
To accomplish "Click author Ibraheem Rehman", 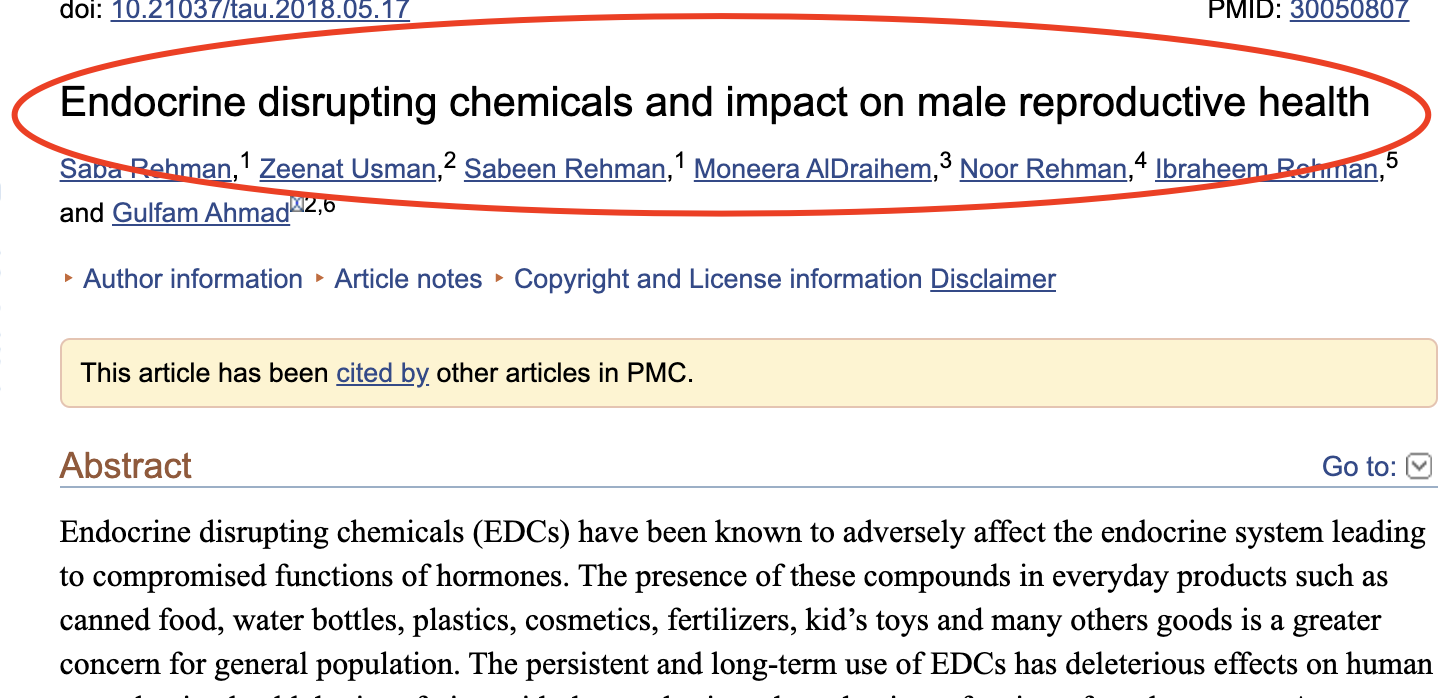I will pyautogui.click(x=1266, y=169).
